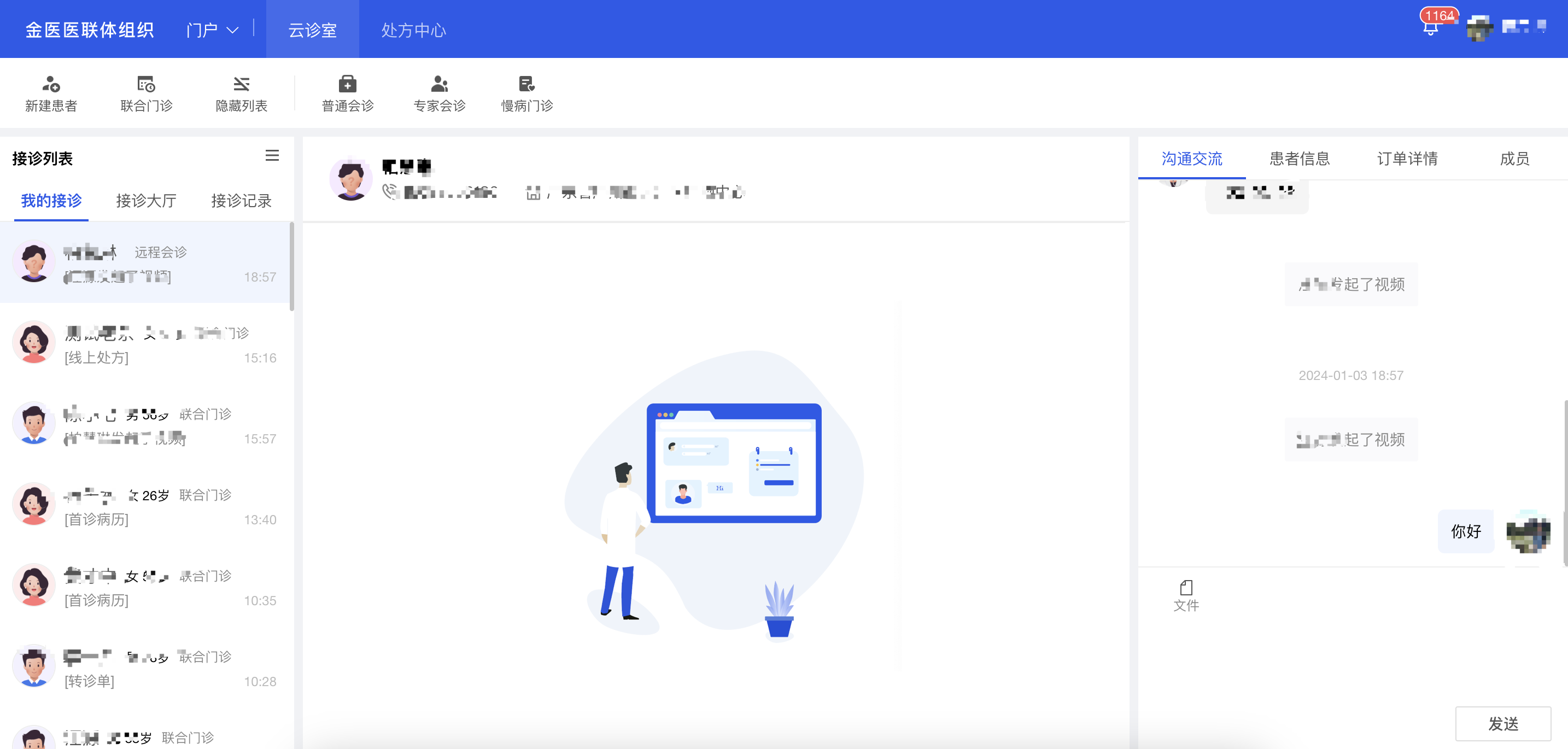The width and height of the screenshot is (1568, 749).
Task: Click the 1164 notification badge
Action: click(x=1439, y=15)
